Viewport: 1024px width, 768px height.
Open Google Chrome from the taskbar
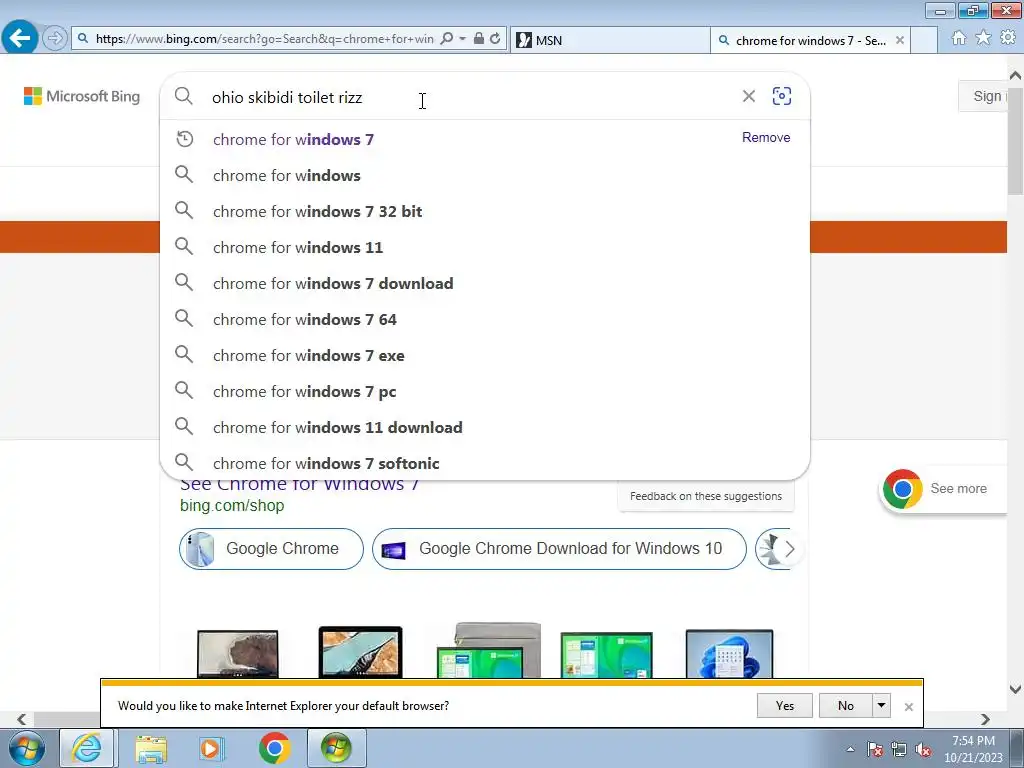point(274,748)
